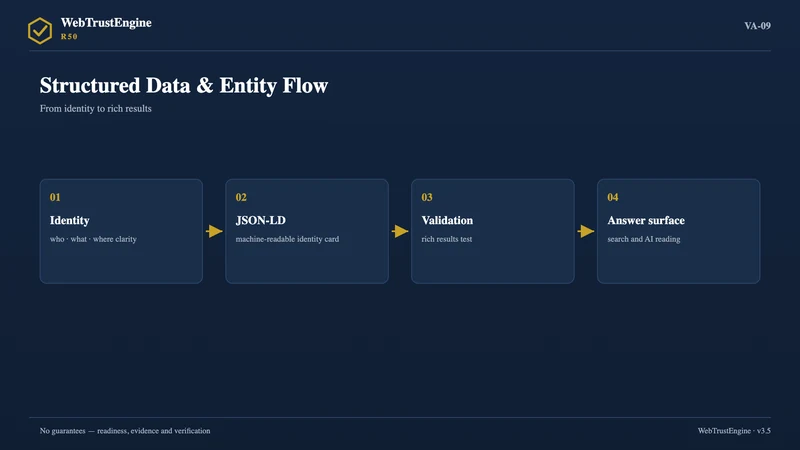
Task: Select the 02 JSON-LD card
Action: click(x=307, y=231)
